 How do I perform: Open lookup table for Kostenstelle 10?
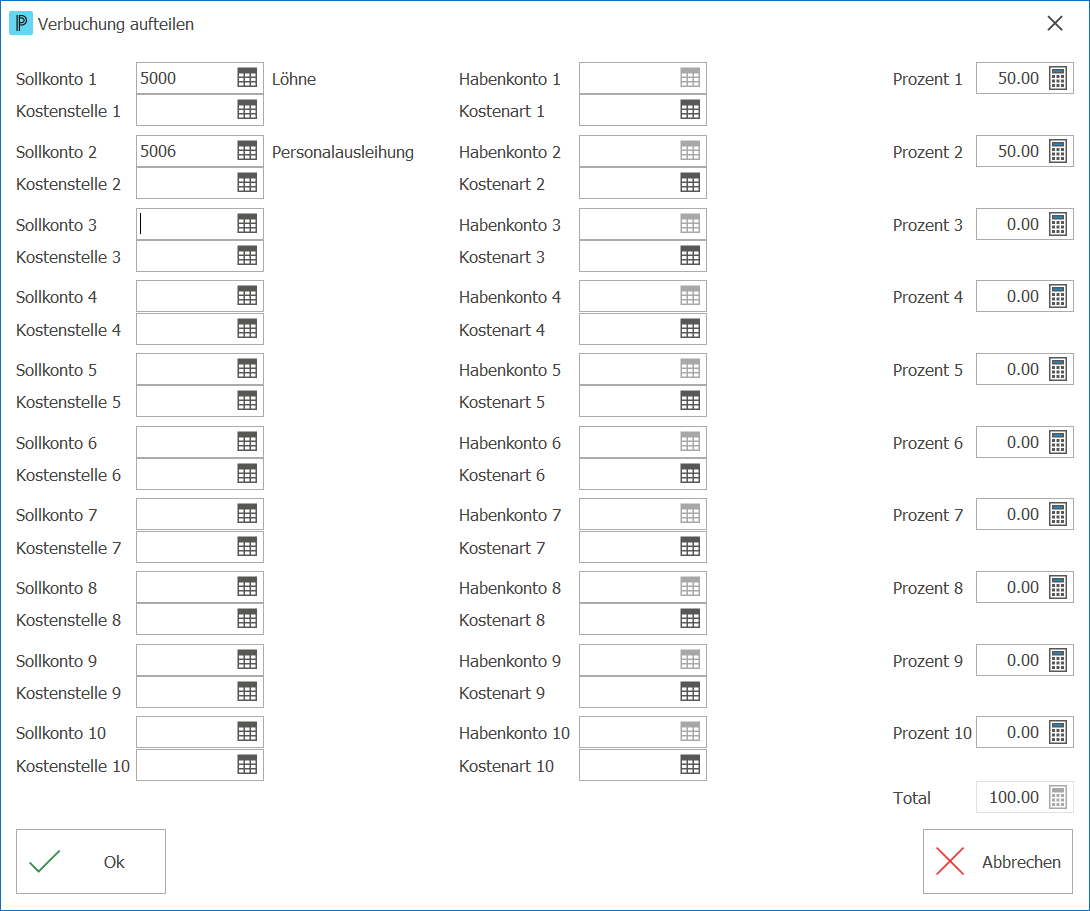pyautogui.click(x=247, y=765)
